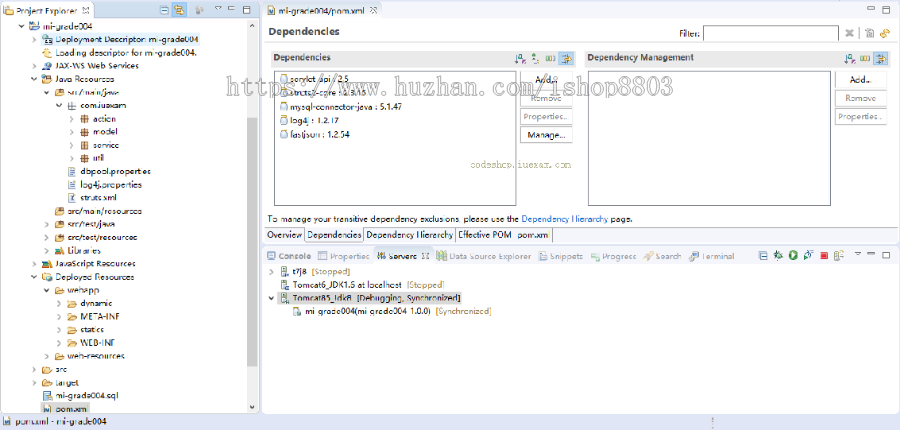900x430 pixels.
Task: Clear the Filter field with X icon
Action: (x=849, y=33)
